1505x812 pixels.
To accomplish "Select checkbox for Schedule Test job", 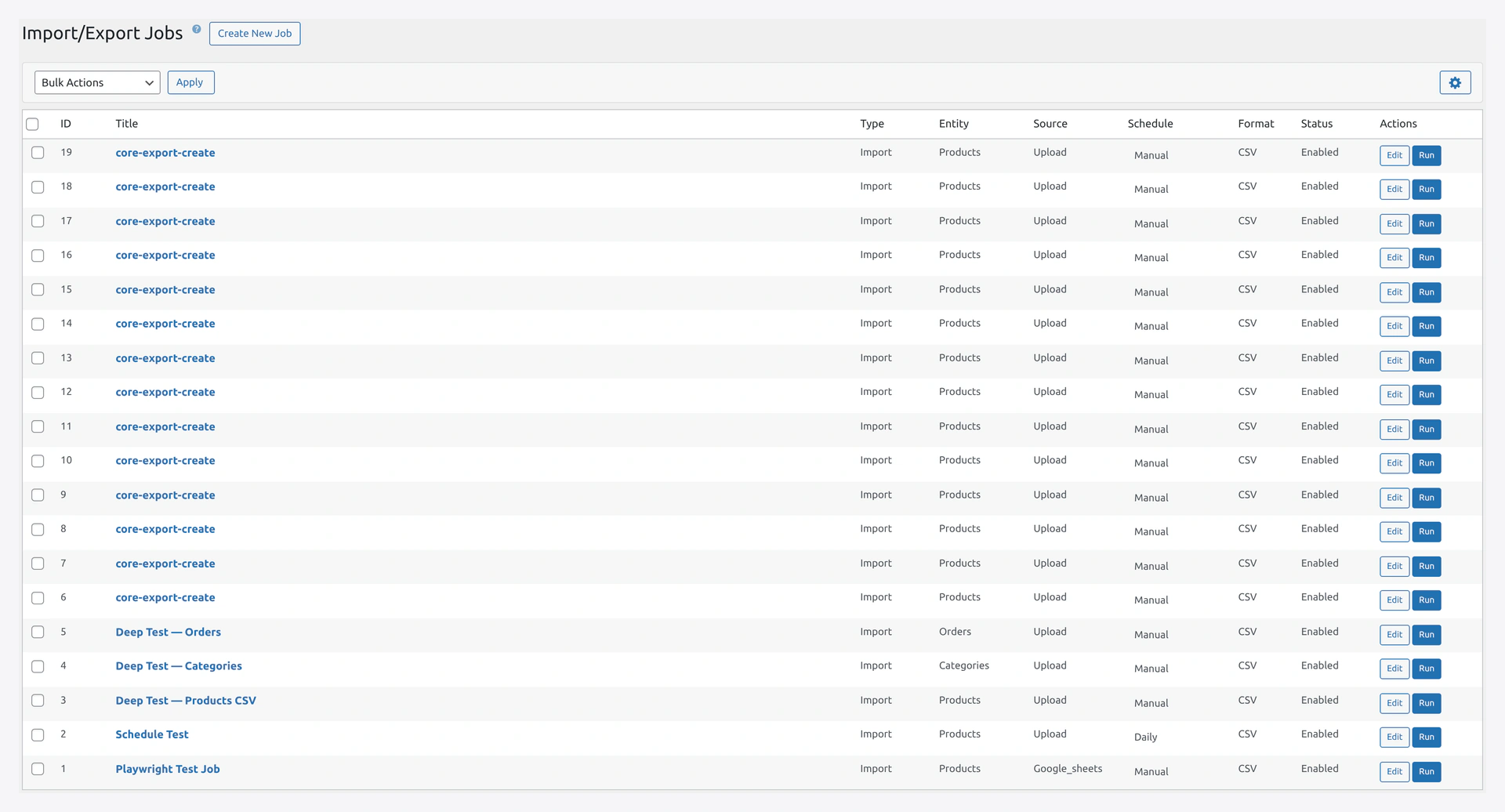I will coord(38,734).
